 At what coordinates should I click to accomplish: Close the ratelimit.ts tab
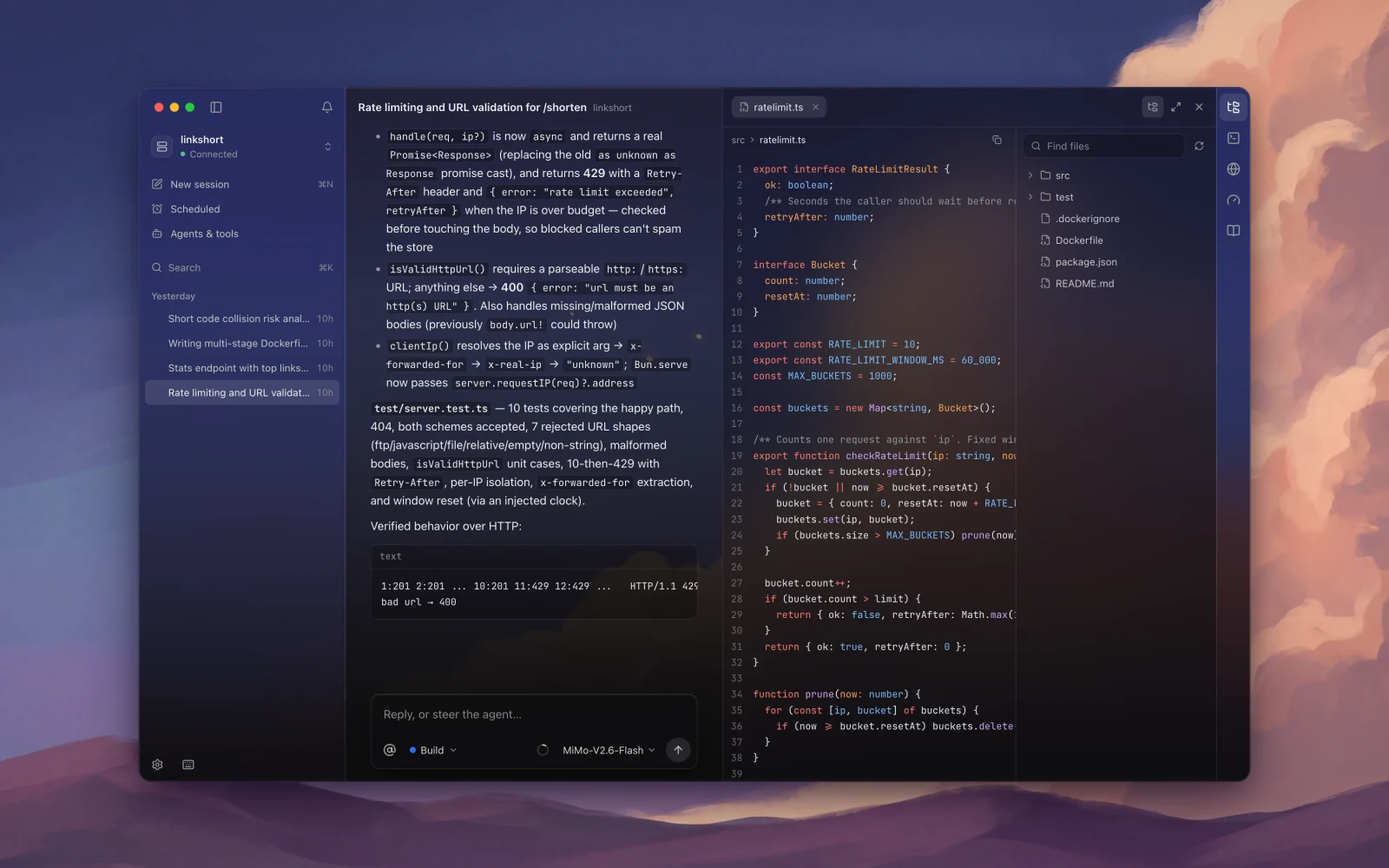[x=815, y=108]
